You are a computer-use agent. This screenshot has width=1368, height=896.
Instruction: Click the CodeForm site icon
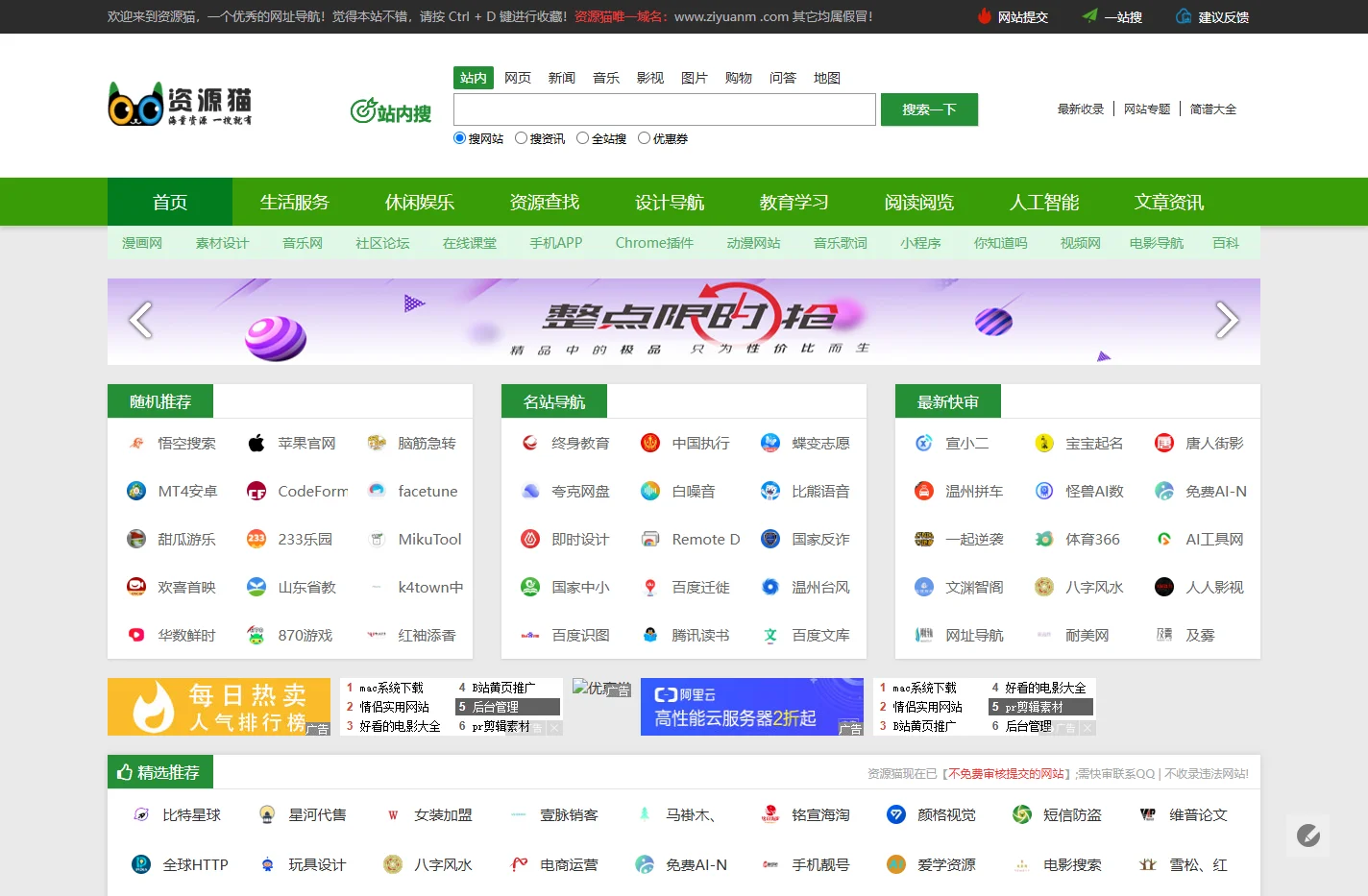256,491
